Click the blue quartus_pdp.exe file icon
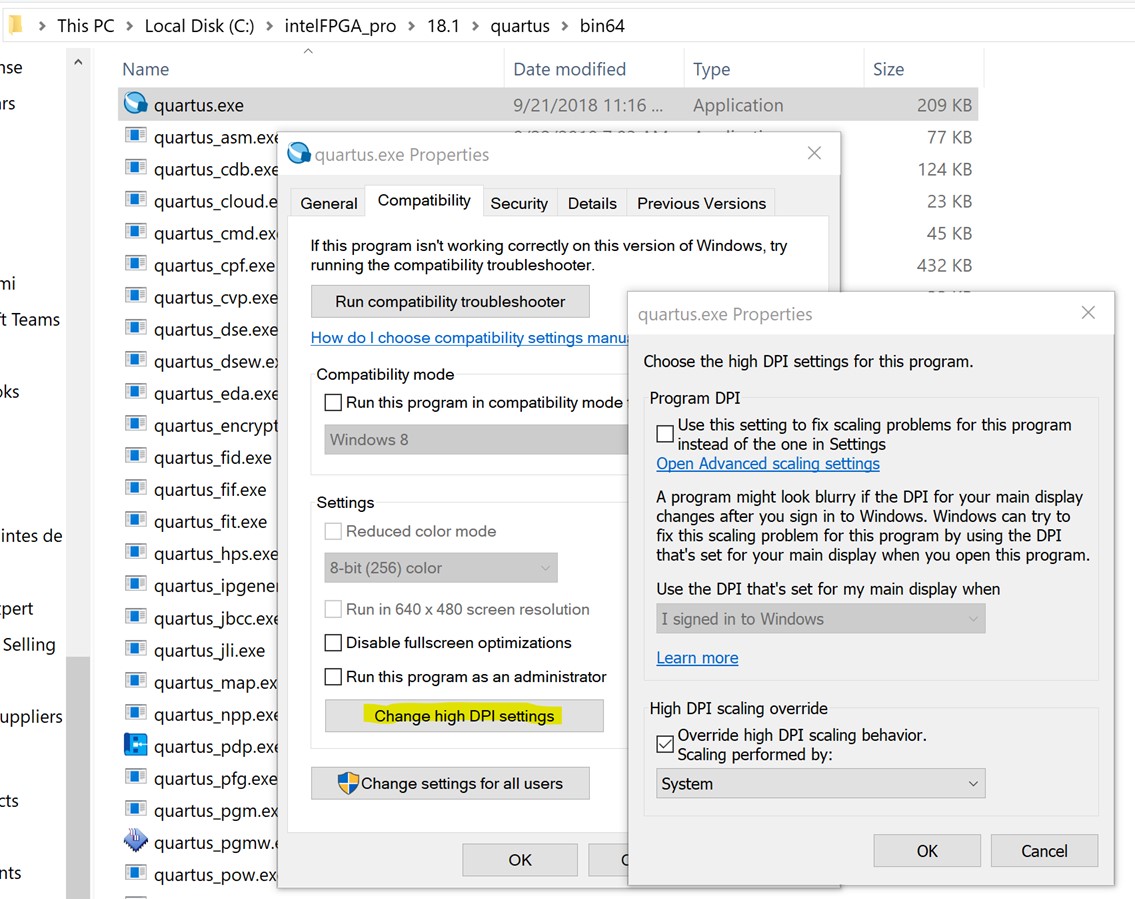 [135, 744]
